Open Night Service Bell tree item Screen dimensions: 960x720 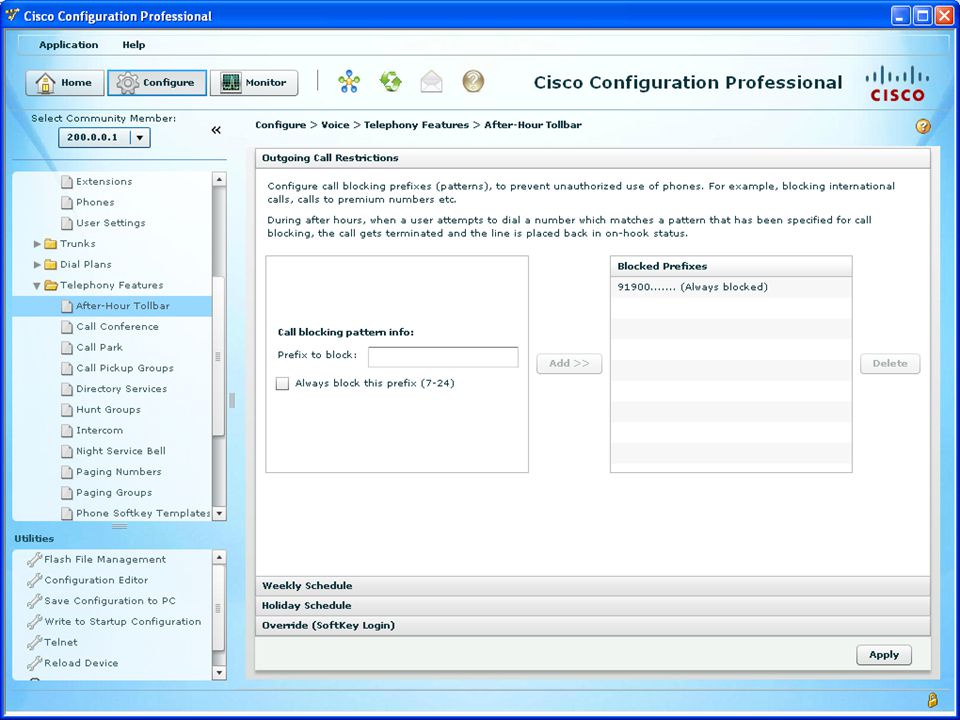coord(121,451)
